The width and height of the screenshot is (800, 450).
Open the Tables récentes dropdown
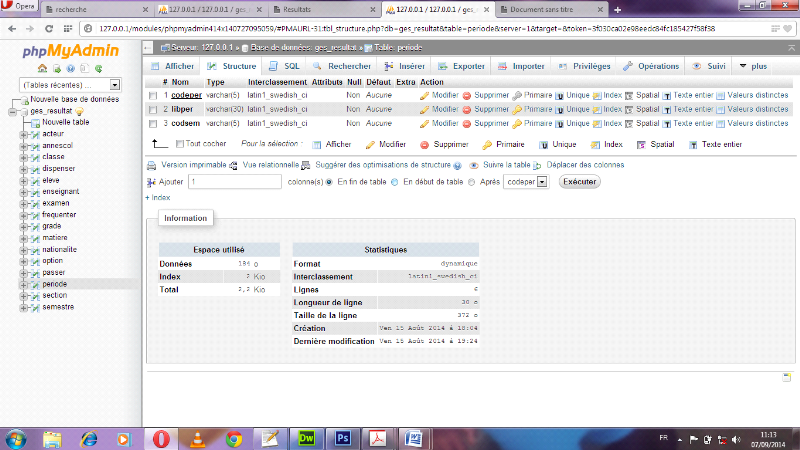tap(70, 85)
